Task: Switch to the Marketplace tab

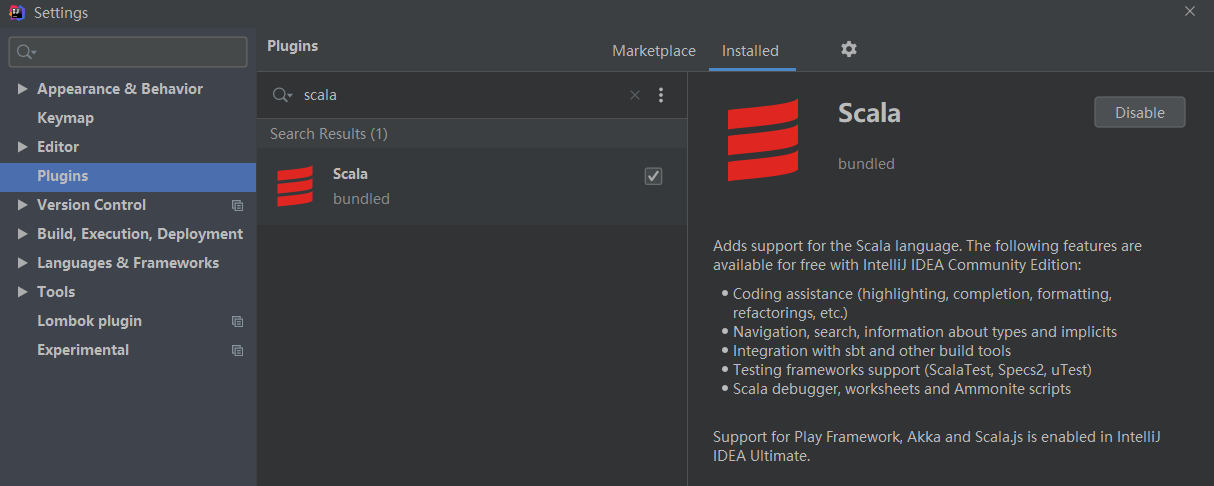Action: (654, 51)
